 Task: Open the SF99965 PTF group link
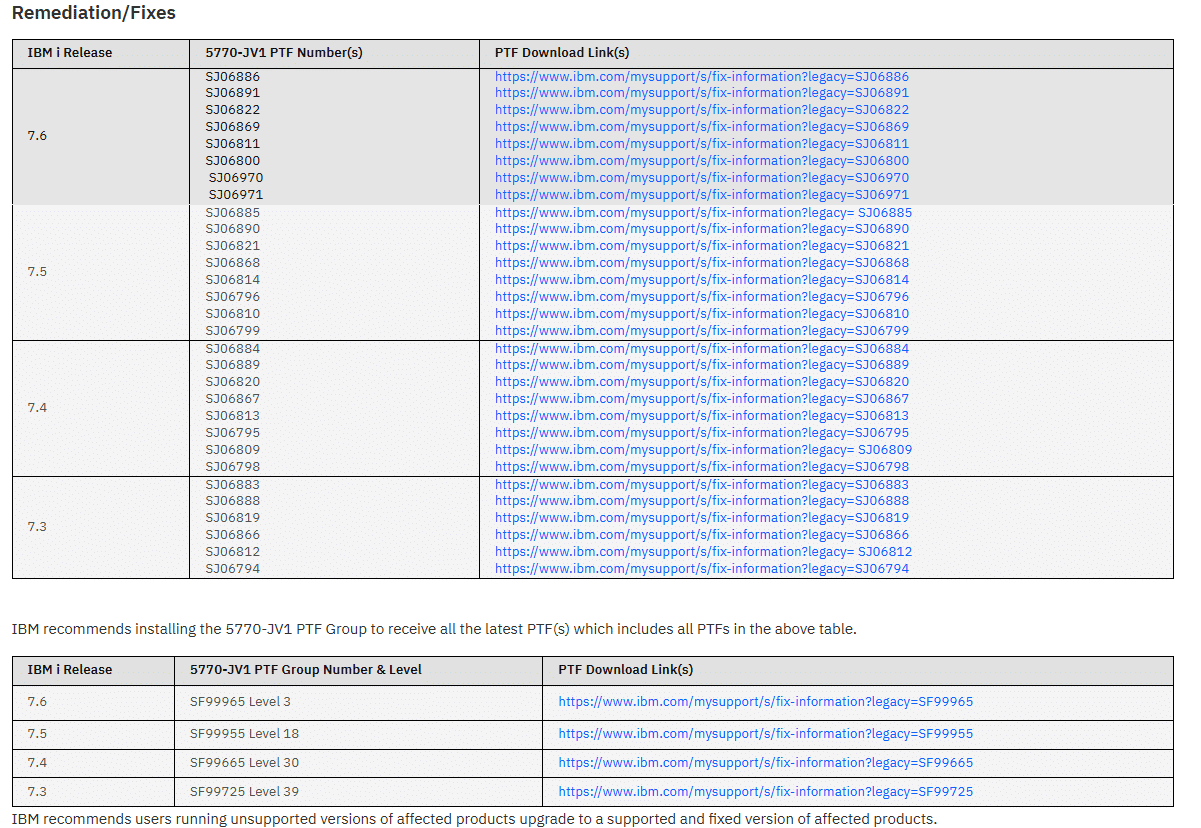765,702
